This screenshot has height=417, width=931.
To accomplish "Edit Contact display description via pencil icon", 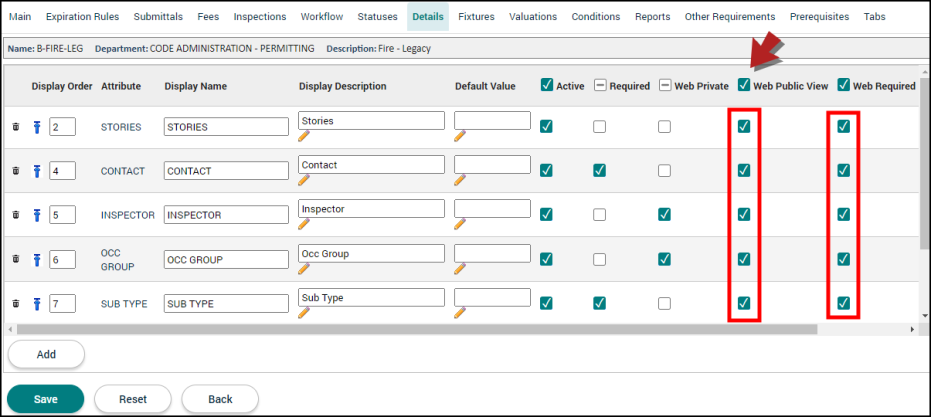I will 304,180.
